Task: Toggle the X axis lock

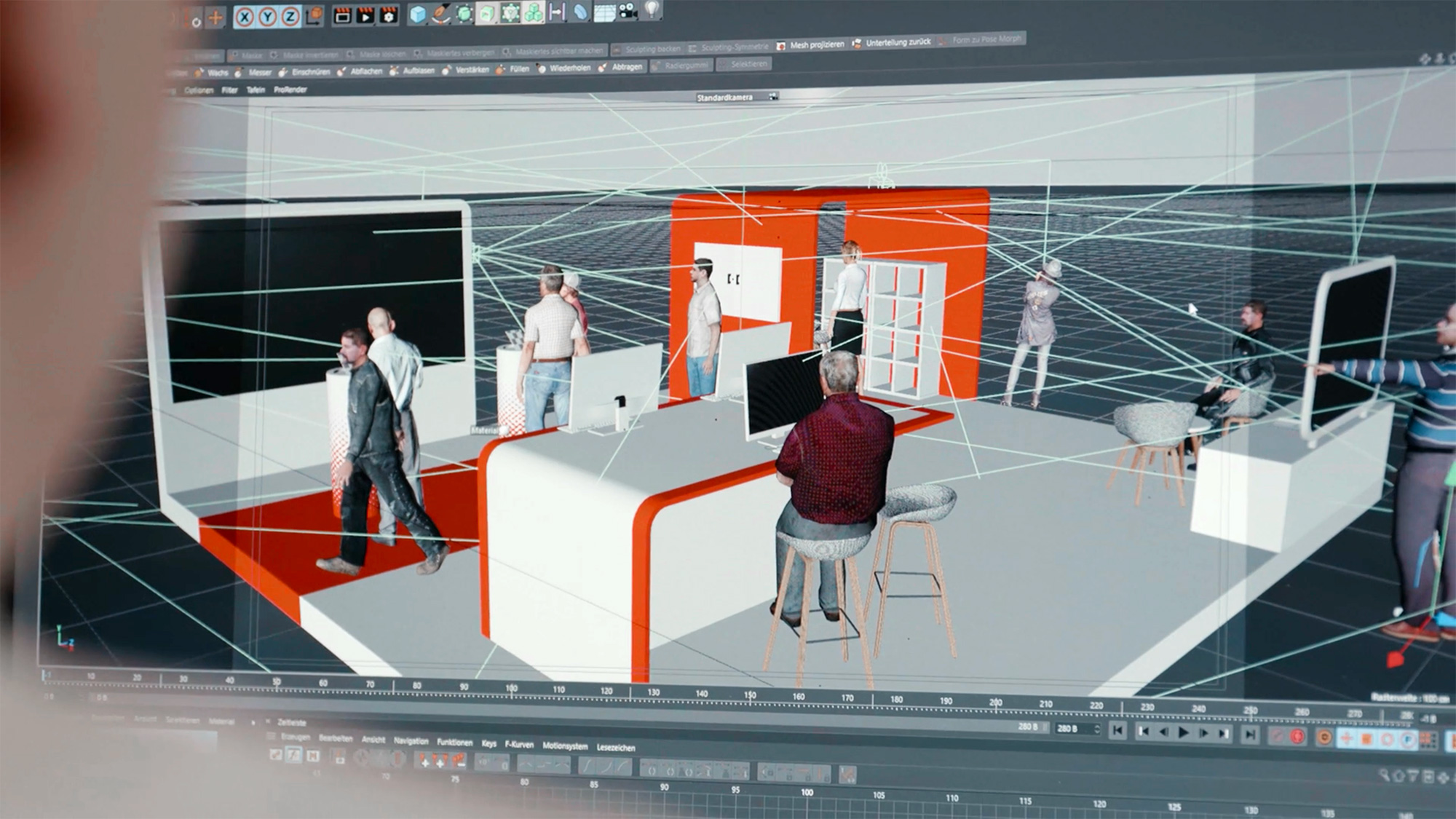Action: pos(245,17)
